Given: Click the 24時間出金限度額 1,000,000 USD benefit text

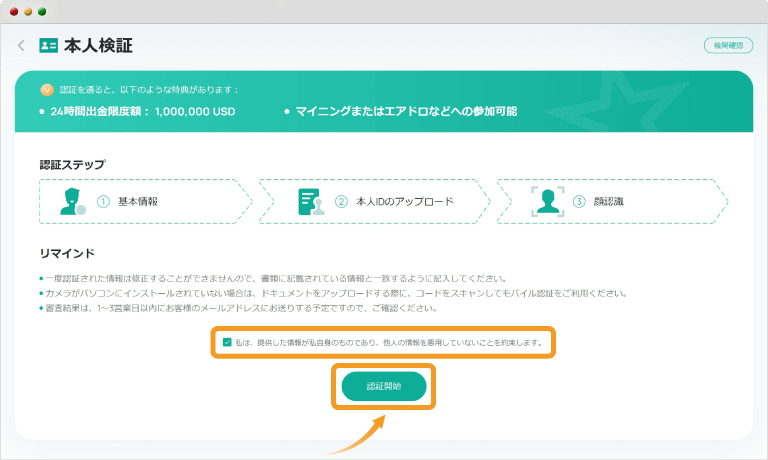Looking at the screenshot, I should [142, 111].
